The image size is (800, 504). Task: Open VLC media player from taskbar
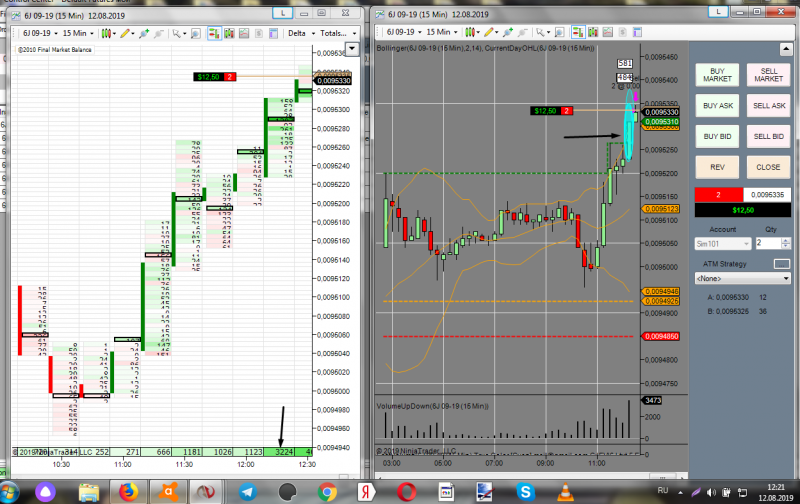565,492
